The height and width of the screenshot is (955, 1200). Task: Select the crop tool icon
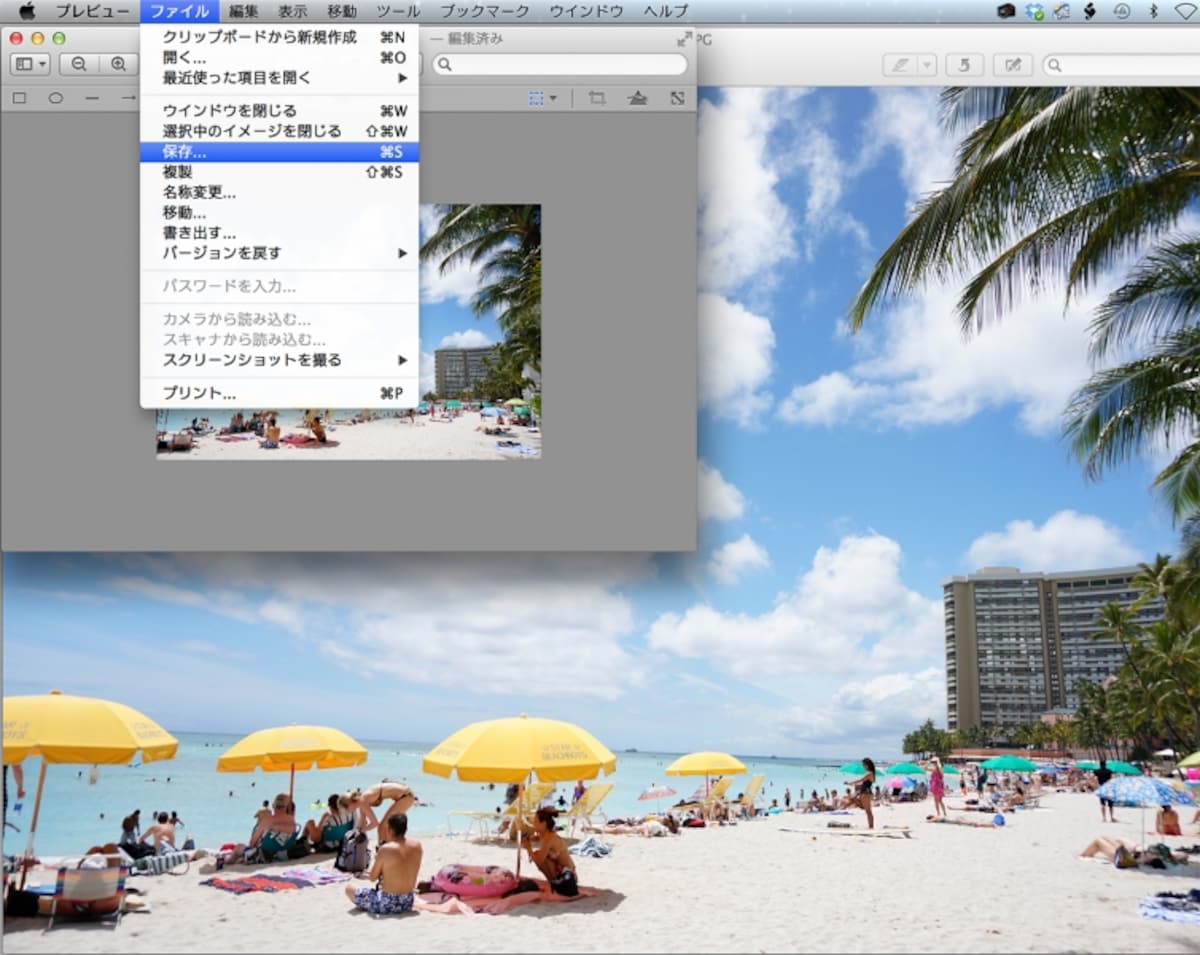coord(597,98)
